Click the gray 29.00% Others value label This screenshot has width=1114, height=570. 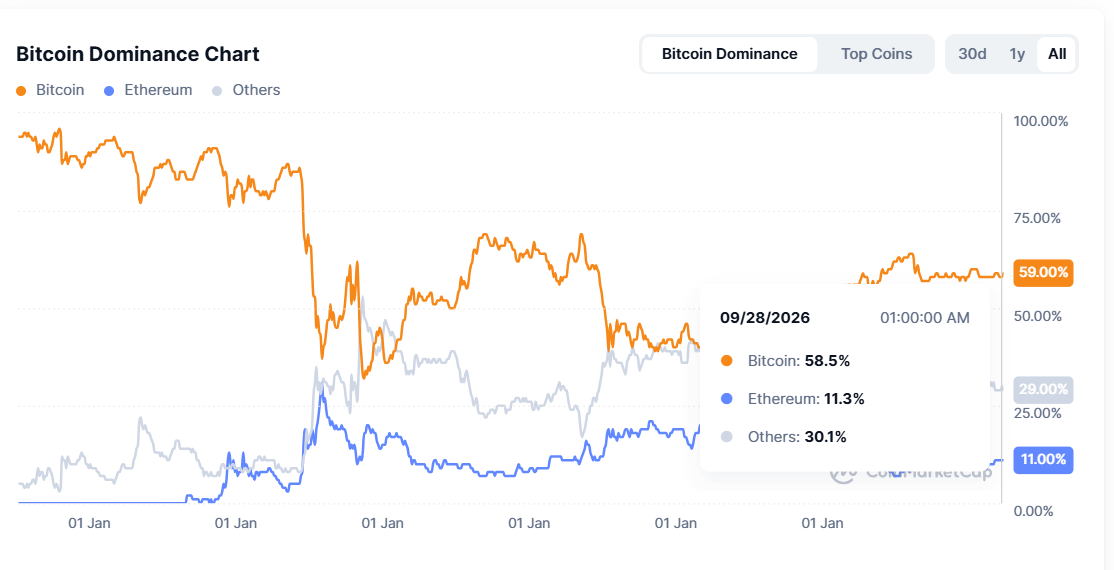tap(1043, 389)
